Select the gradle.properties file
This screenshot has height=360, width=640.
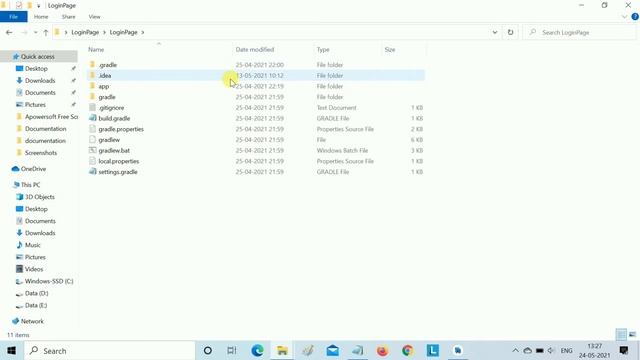click(x=256, y=129)
